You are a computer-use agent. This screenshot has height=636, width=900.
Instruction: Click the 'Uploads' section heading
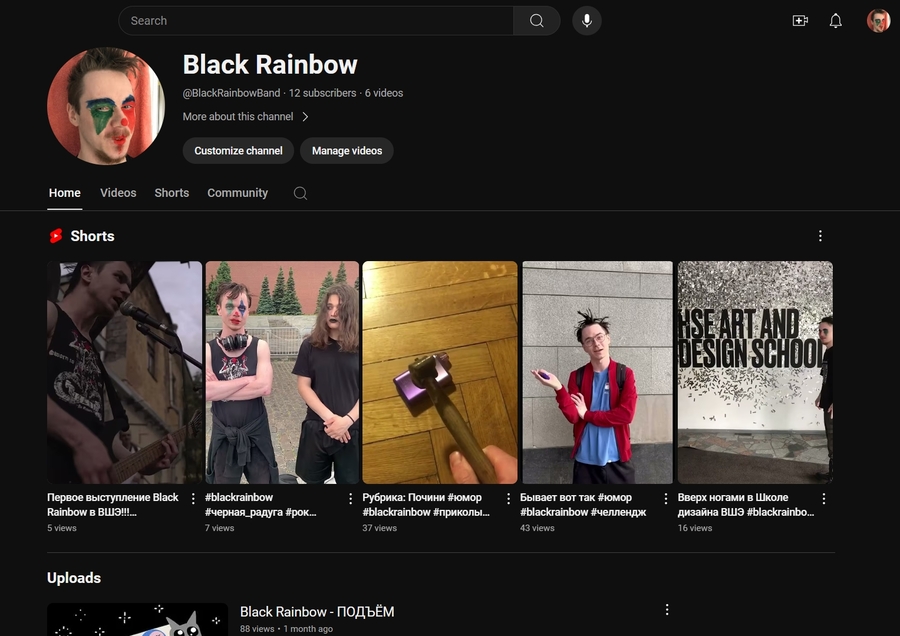[74, 578]
